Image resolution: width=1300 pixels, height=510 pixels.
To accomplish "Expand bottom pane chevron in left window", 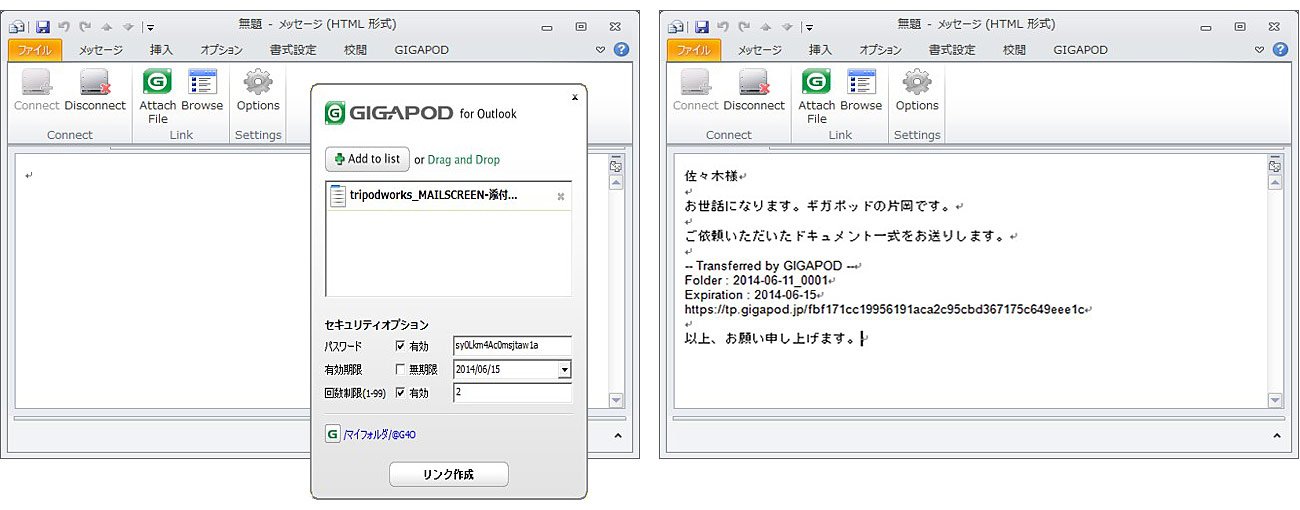I will 617,436.
